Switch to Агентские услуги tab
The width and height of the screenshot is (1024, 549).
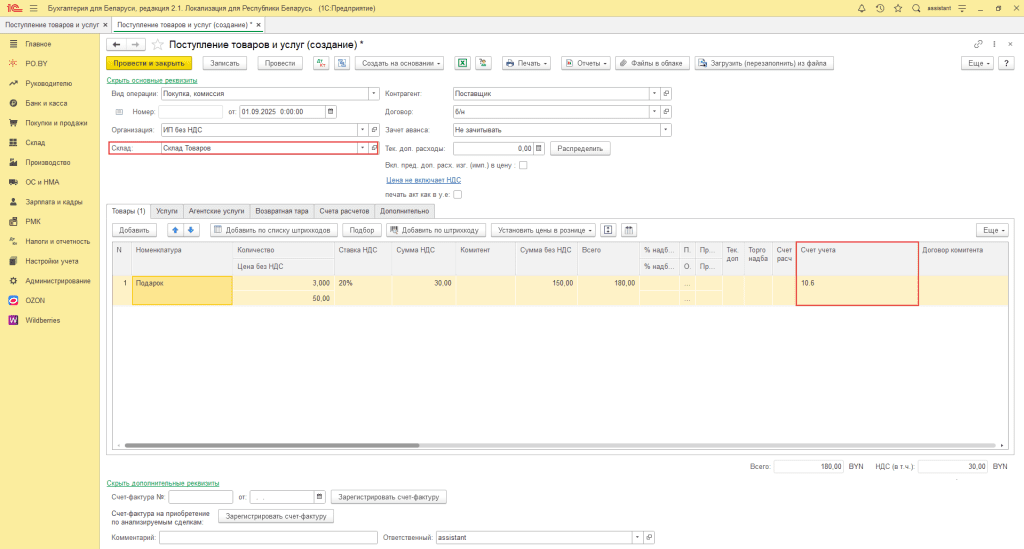216,211
